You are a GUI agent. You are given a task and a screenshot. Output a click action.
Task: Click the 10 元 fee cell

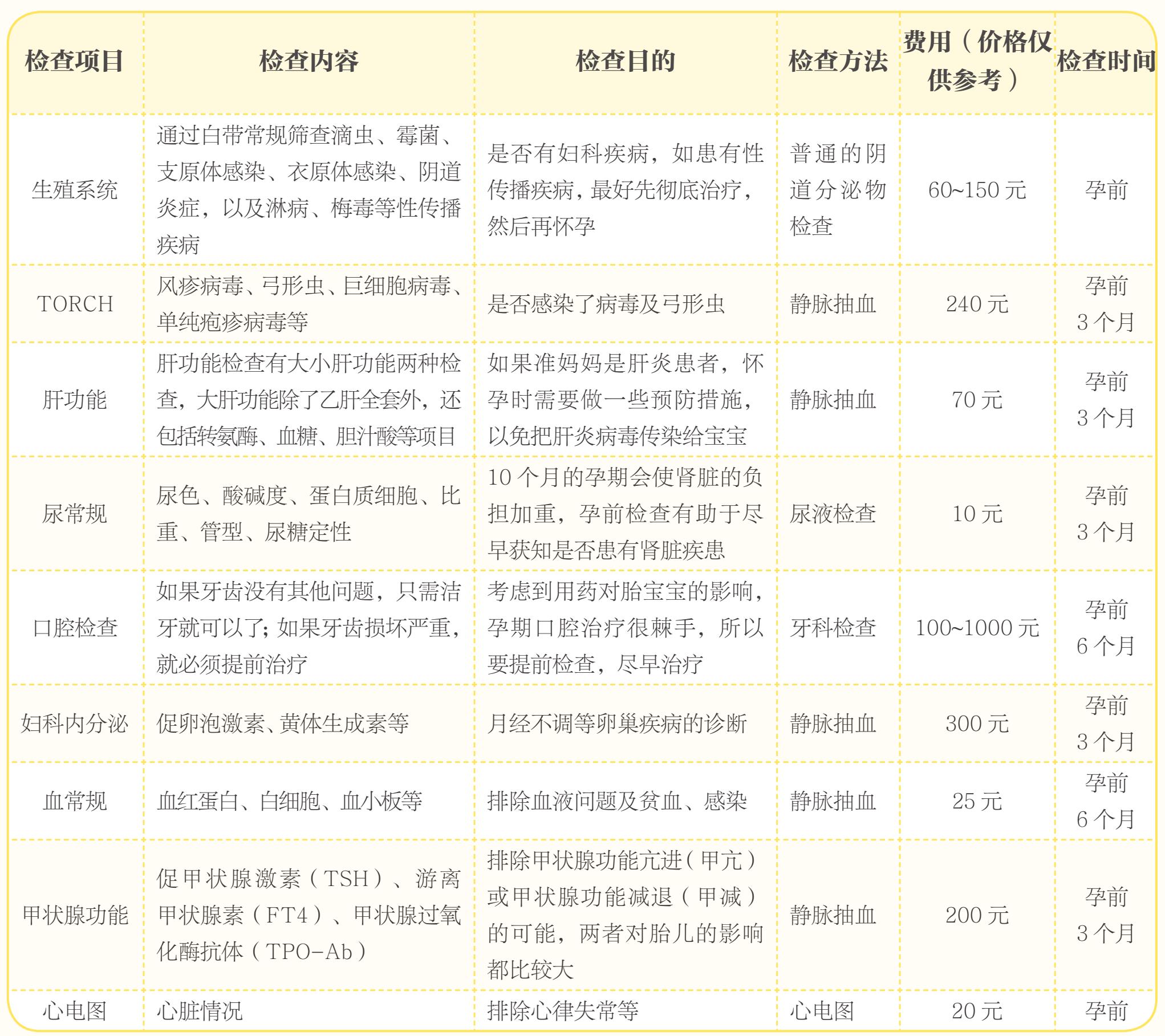[977, 514]
